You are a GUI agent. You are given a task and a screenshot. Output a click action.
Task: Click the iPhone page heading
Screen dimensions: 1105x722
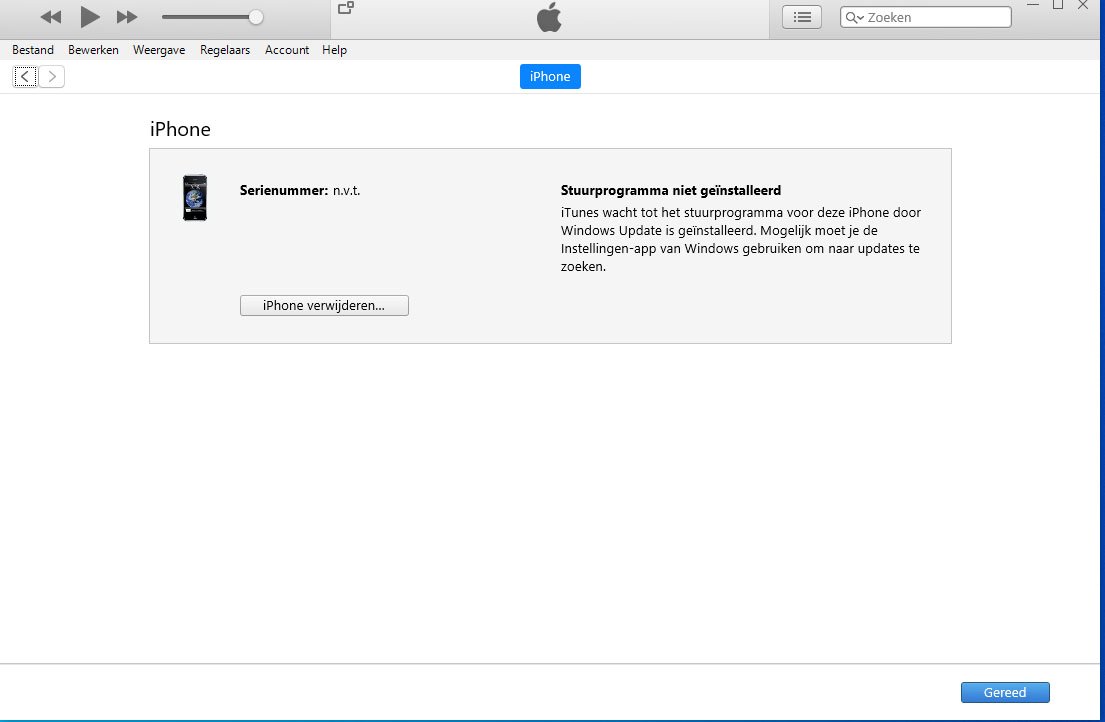point(180,129)
